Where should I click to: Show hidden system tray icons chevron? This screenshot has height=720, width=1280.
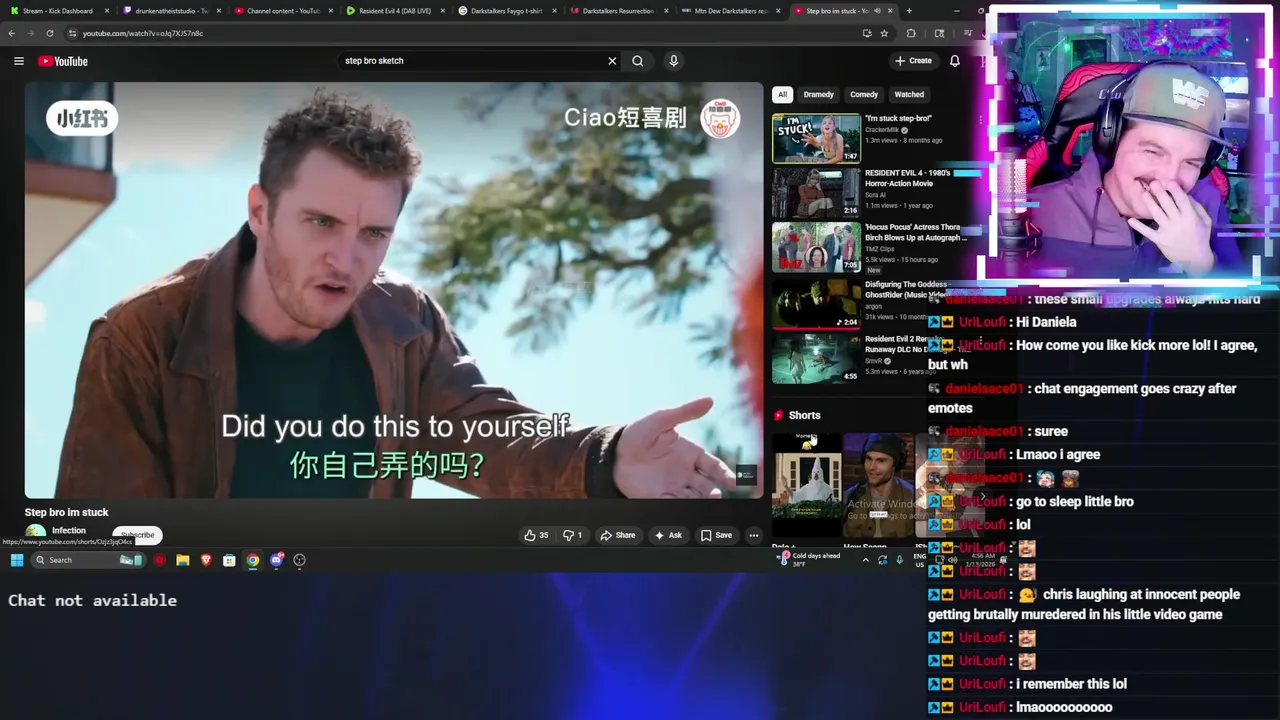click(x=865, y=560)
